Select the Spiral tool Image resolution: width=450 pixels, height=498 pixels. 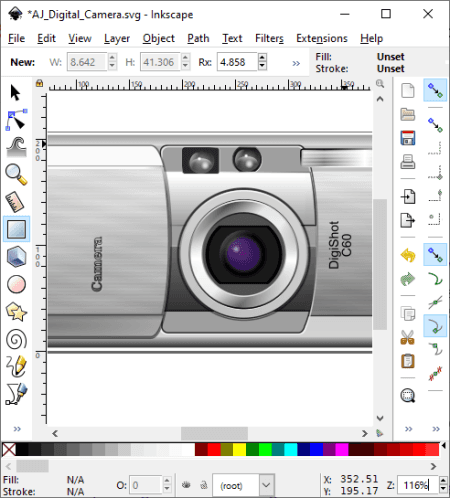(x=16, y=339)
